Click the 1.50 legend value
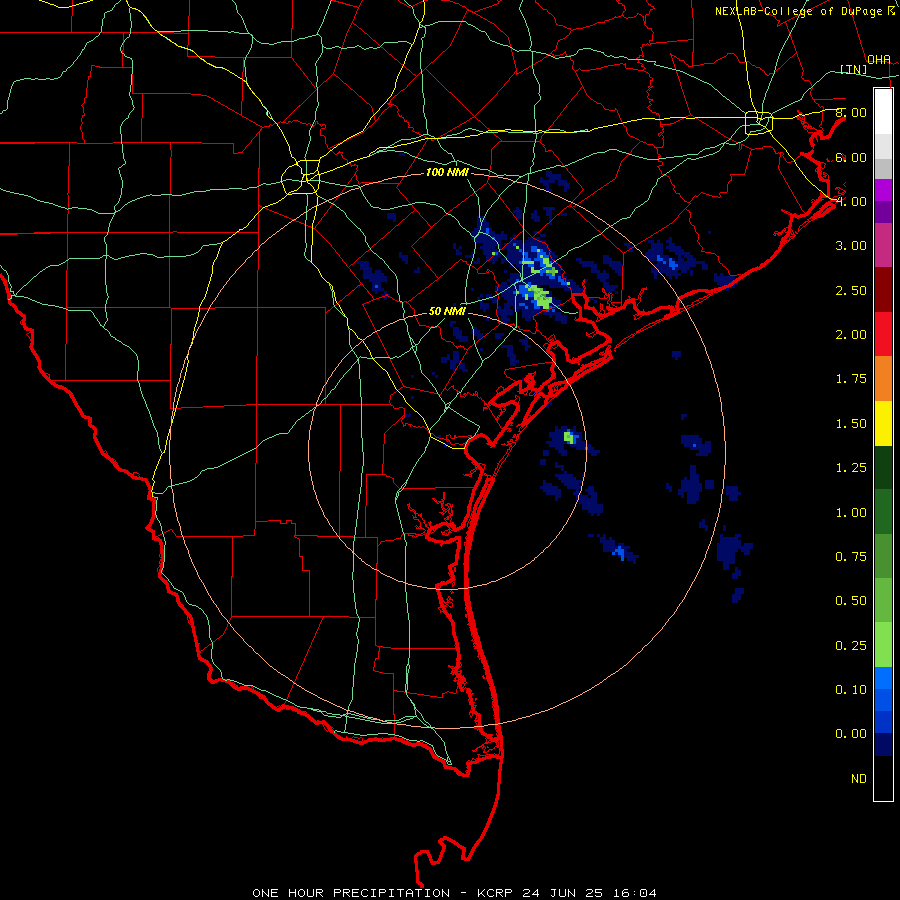This screenshot has width=900, height=900. (851, 424)
